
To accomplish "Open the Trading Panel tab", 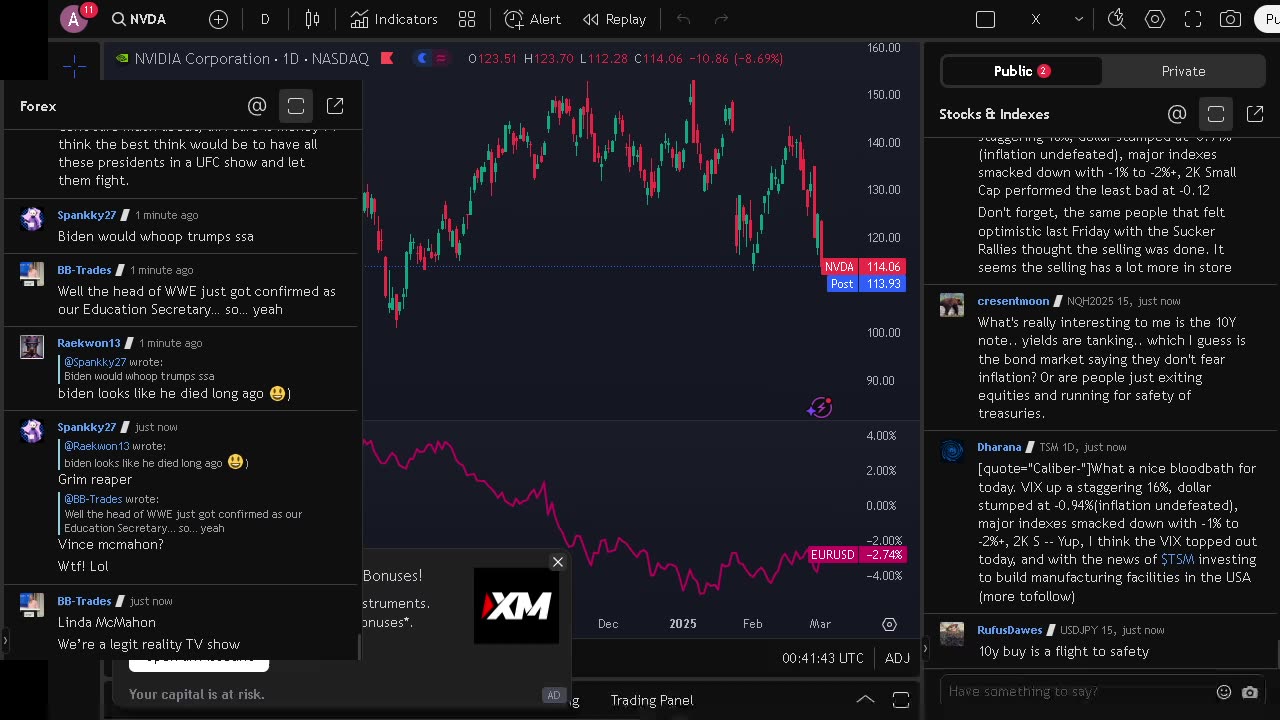I will pos(652,700).
